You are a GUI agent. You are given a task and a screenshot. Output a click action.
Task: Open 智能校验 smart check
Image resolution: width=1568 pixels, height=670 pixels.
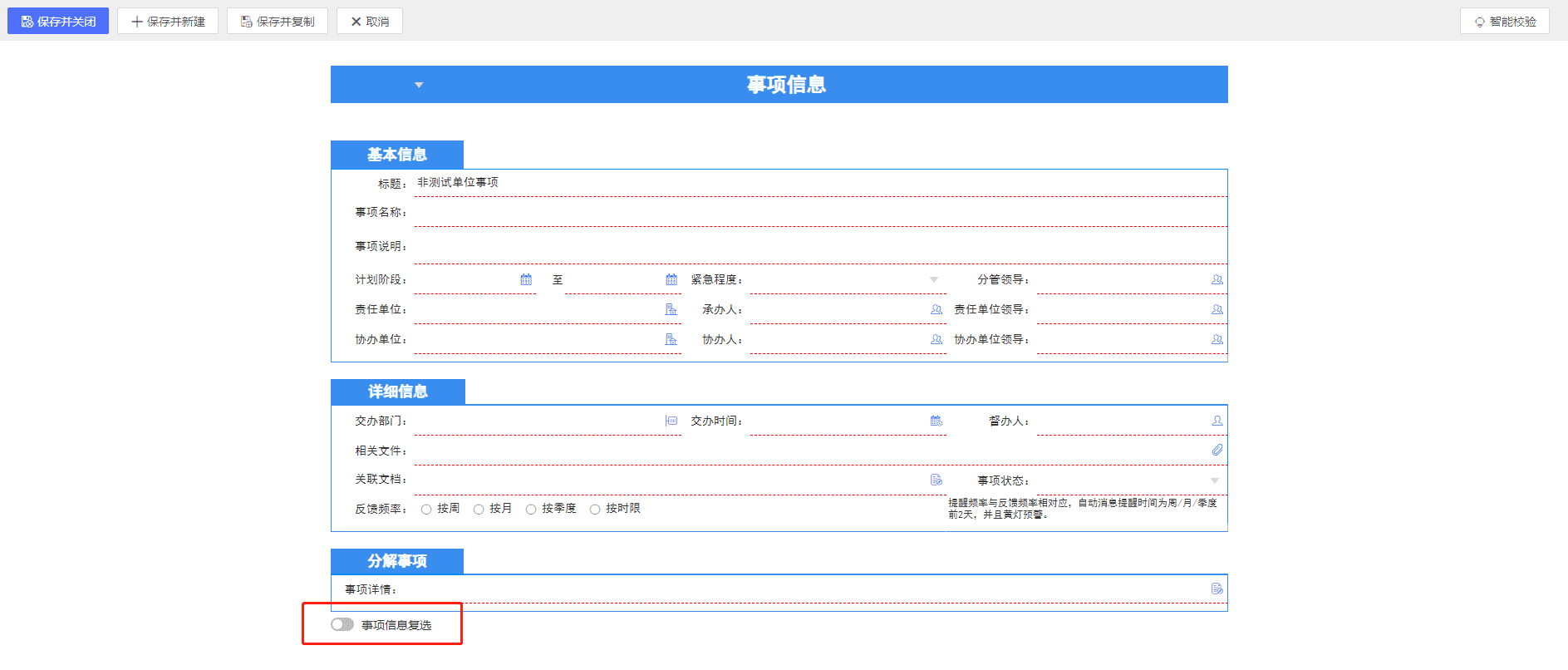(1505, 22)
